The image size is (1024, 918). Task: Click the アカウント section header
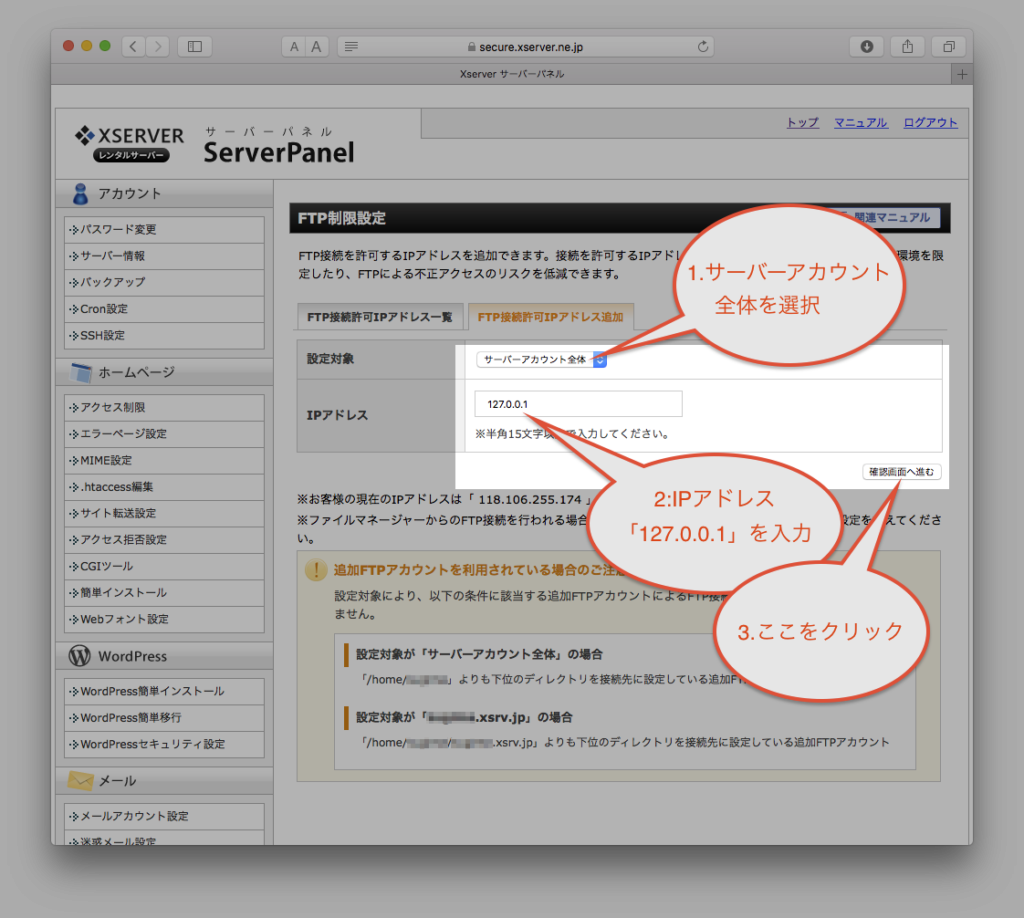(165, 193)
